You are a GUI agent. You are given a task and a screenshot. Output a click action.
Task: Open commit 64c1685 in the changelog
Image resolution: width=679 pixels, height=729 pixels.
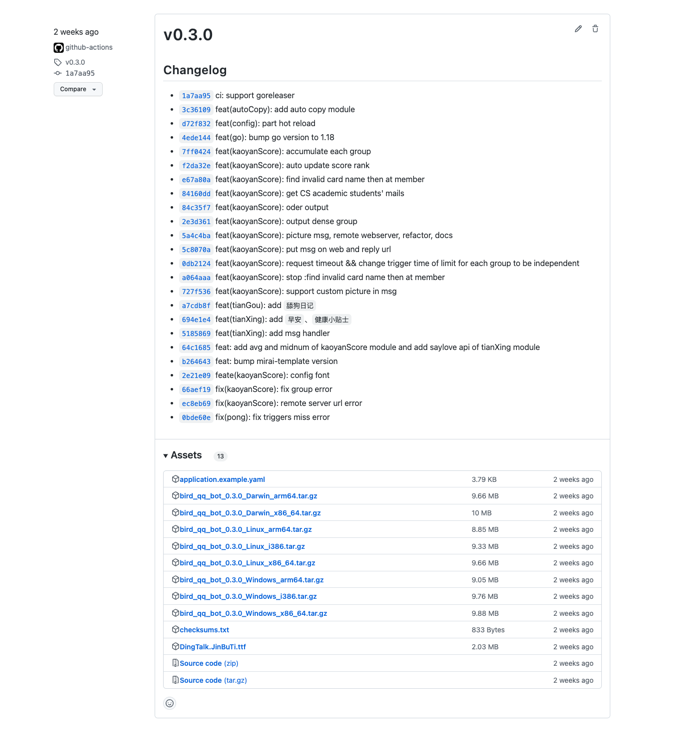196,348
